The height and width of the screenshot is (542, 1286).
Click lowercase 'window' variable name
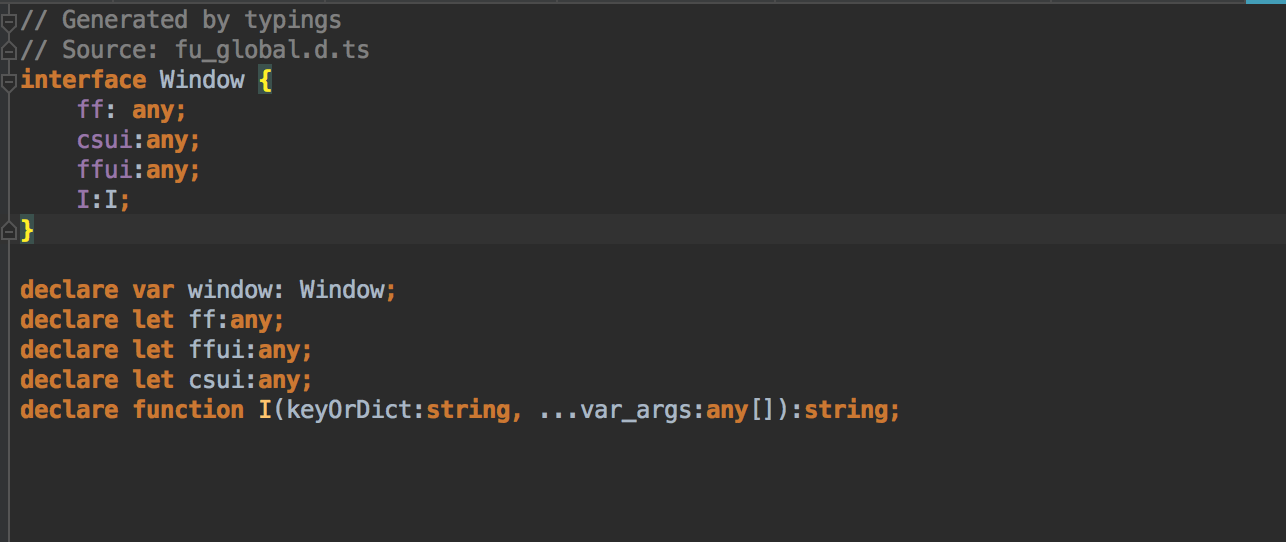pos(230,290)
